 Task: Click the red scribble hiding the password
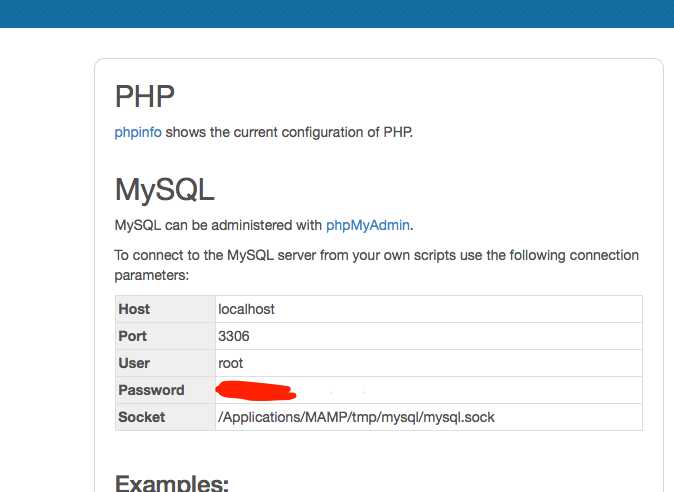tap(256, 391)
